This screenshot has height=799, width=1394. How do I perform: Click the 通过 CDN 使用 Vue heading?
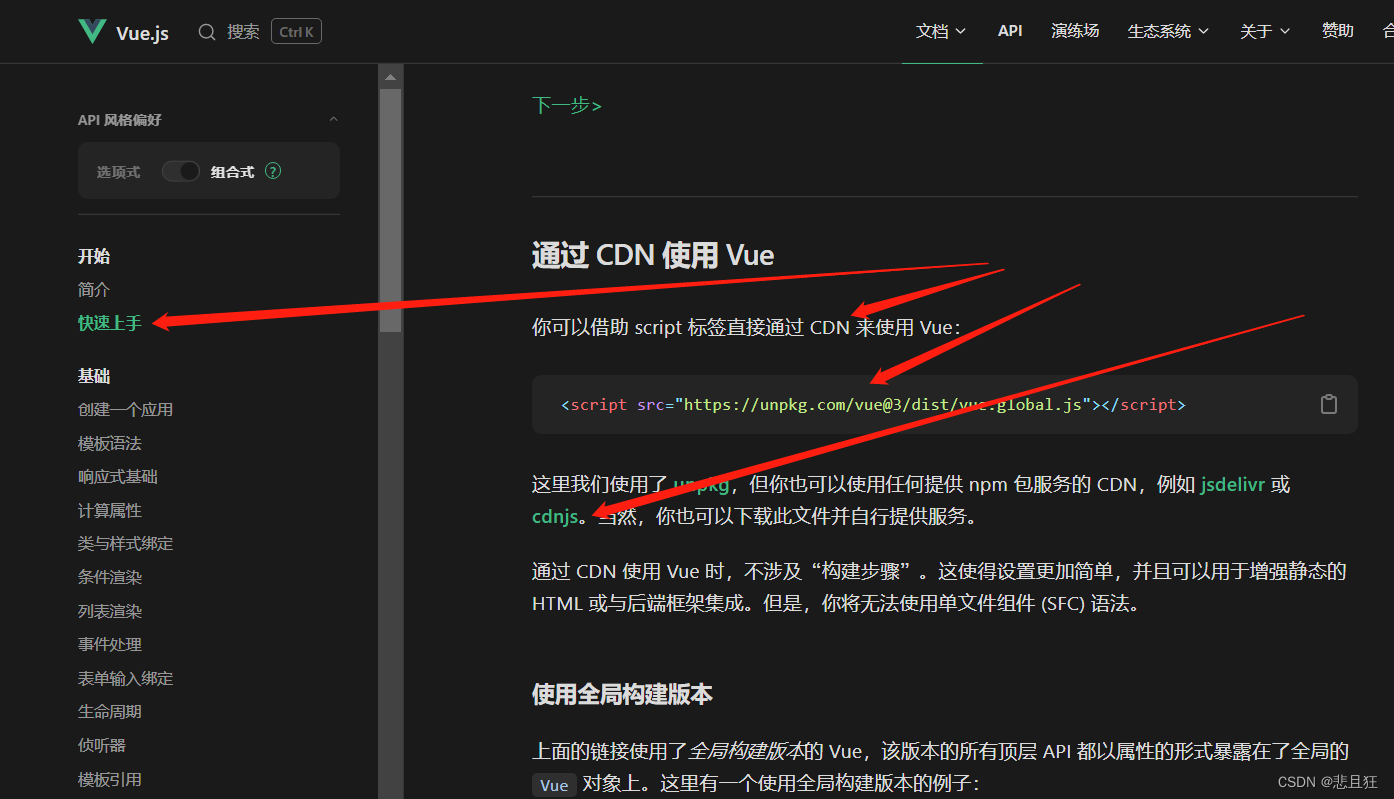pyautogui.click(x=653, y=255)
